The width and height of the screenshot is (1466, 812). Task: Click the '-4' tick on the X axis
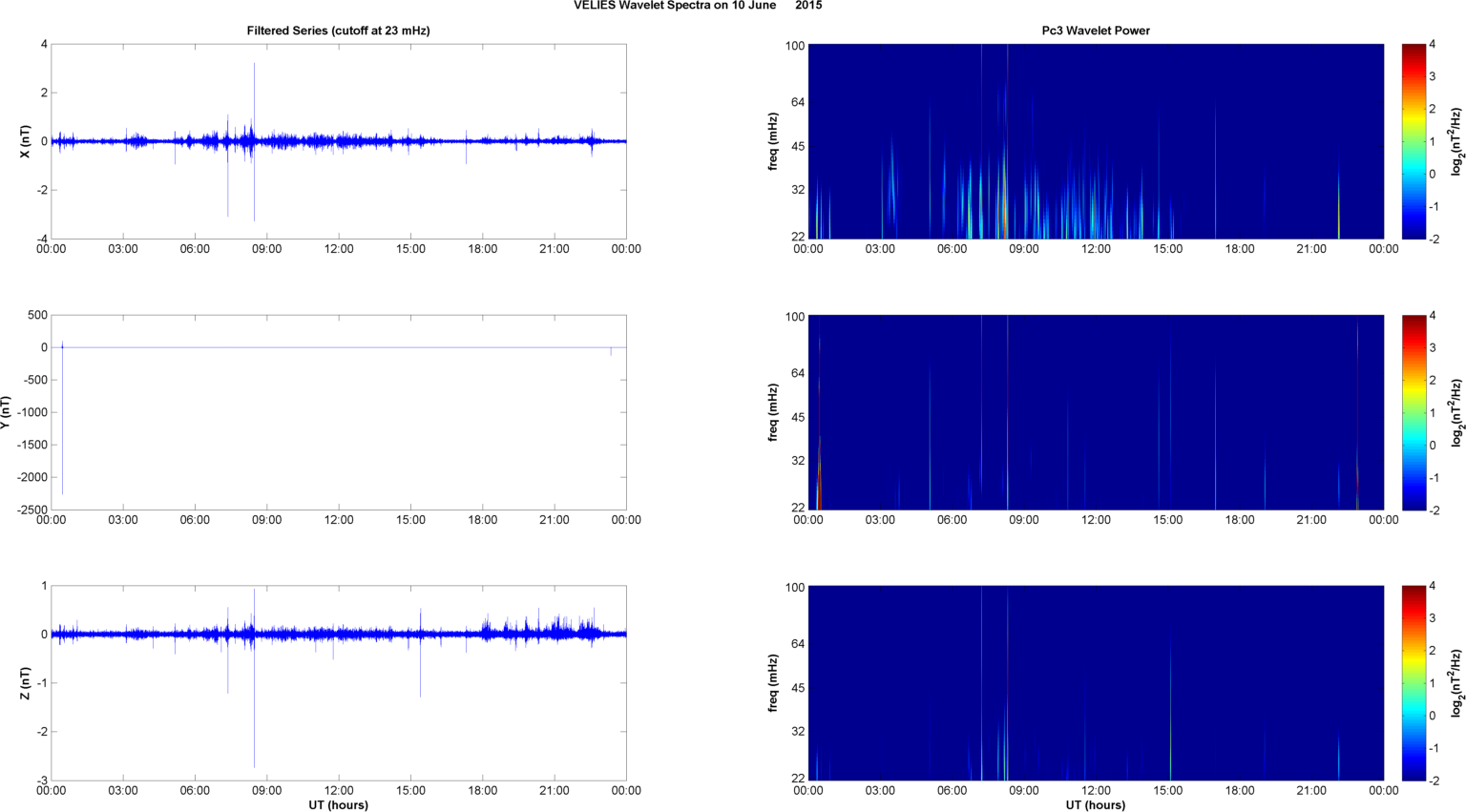42,239
